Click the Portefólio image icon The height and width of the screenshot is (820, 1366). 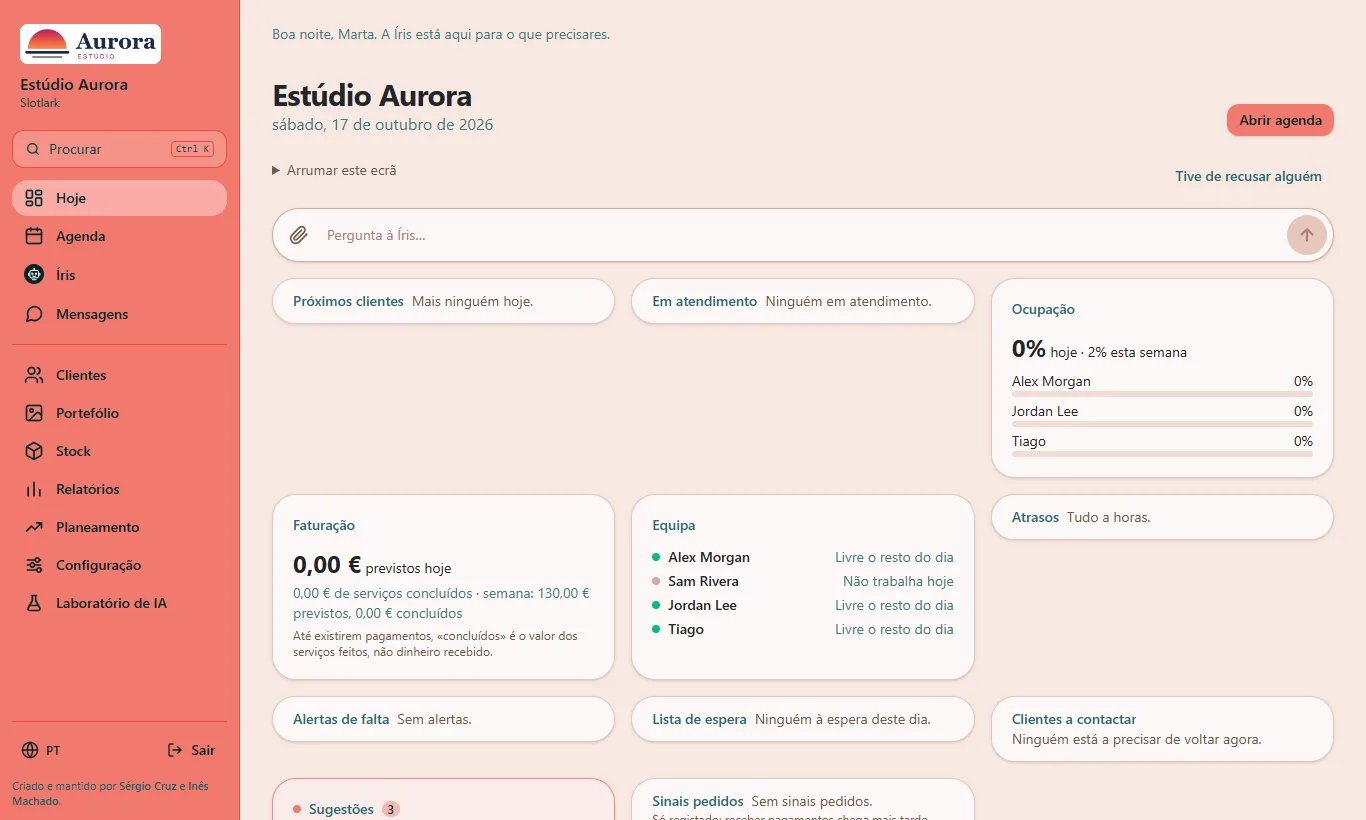click(34, 413)
